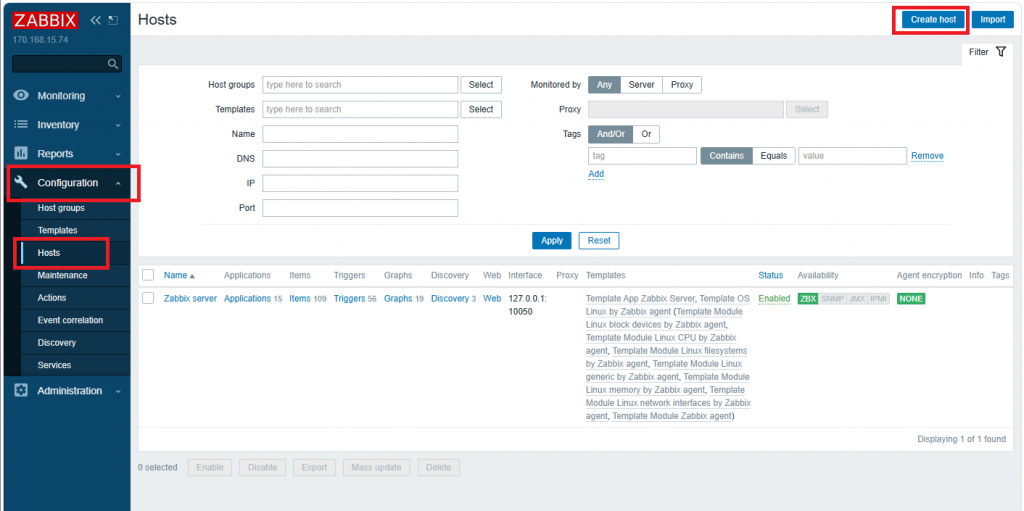This screenshot has width=1024, height=511.
Task: Click the Administration gear icon
Action: 21,391
